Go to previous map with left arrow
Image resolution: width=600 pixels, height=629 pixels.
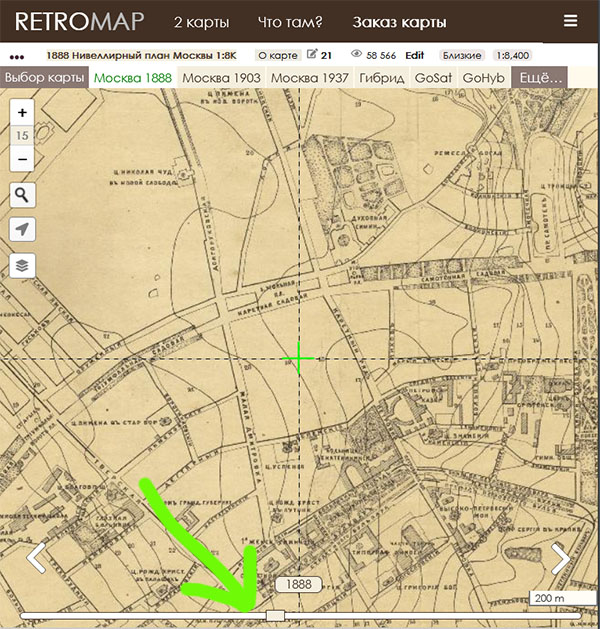tap(36, 558)
